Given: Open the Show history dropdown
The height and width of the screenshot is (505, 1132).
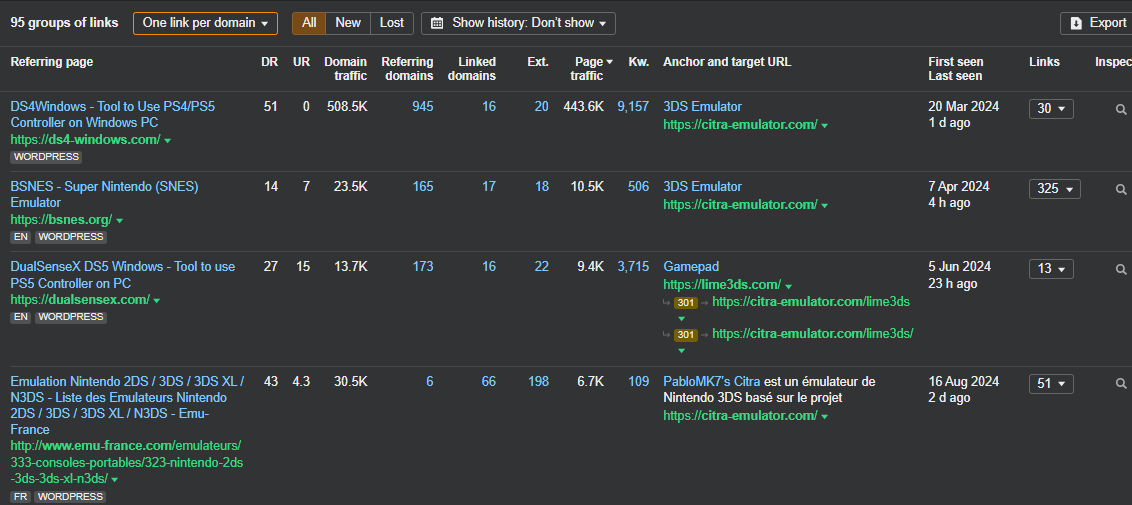Looking at the screenshot, I should click(518, 23).
